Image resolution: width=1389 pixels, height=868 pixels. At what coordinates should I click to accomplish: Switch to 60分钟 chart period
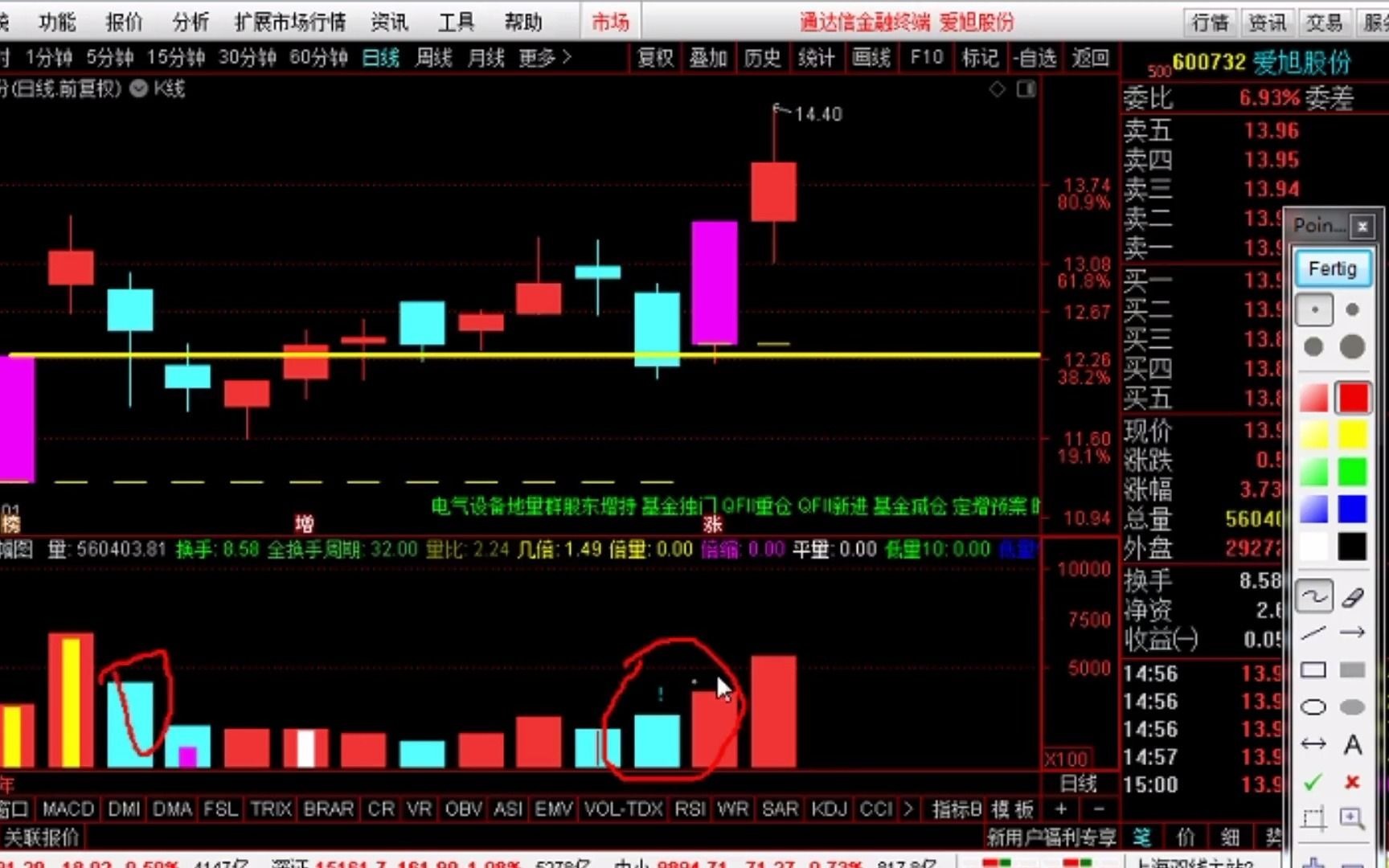pos(318,58)
